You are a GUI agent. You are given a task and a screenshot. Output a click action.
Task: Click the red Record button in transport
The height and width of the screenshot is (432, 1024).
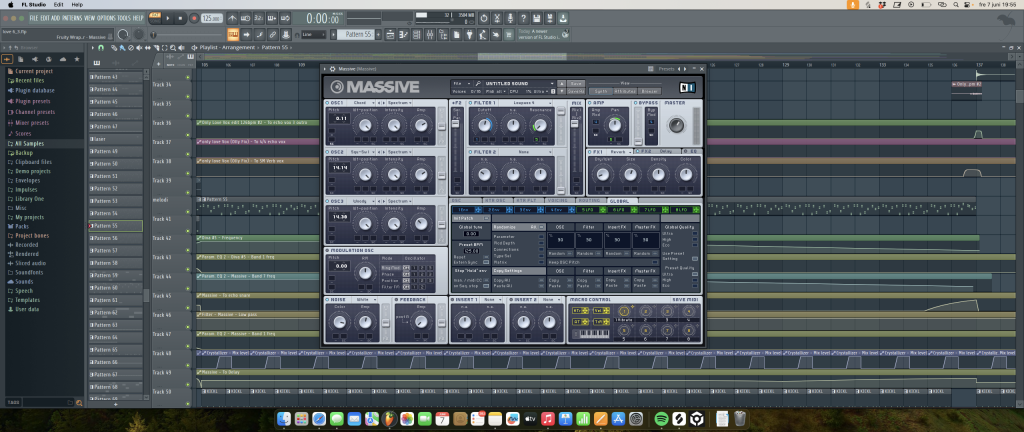pyautogui.click(x=192, y=18)
